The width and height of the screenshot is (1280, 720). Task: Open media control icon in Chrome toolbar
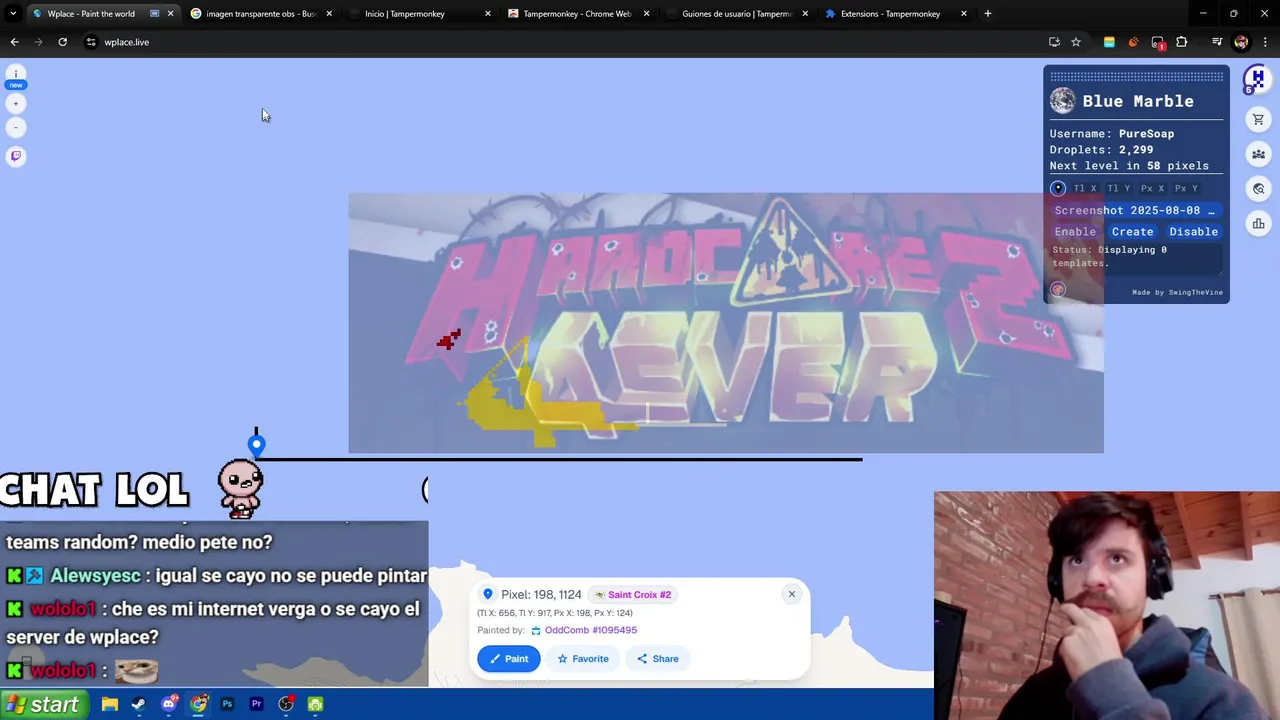pyautogui.click(x=1217, y=42)
